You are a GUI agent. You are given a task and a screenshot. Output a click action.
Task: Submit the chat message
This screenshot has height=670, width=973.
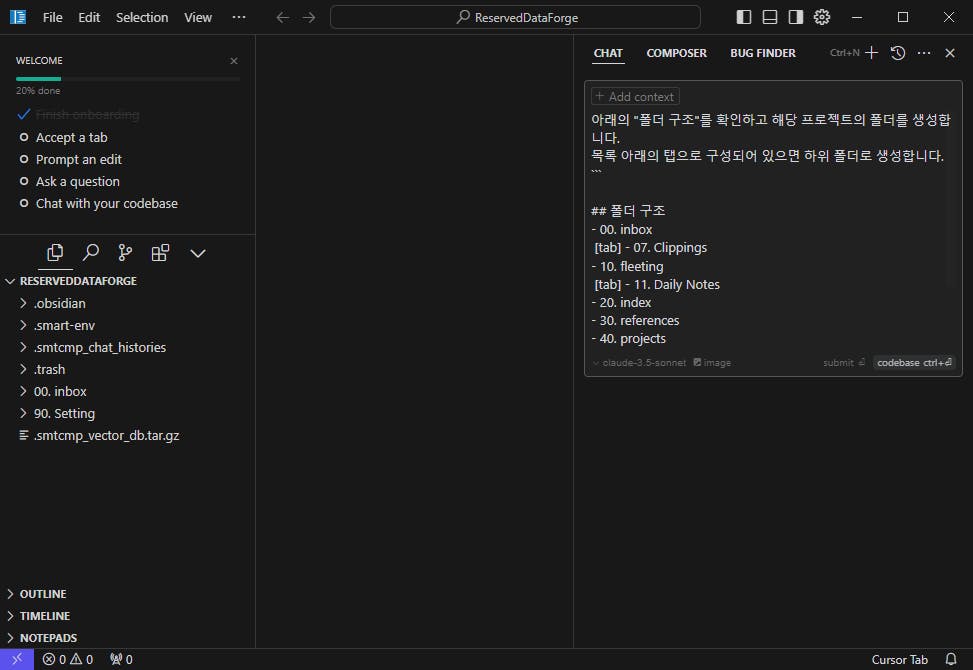click(x=843, y=363)
